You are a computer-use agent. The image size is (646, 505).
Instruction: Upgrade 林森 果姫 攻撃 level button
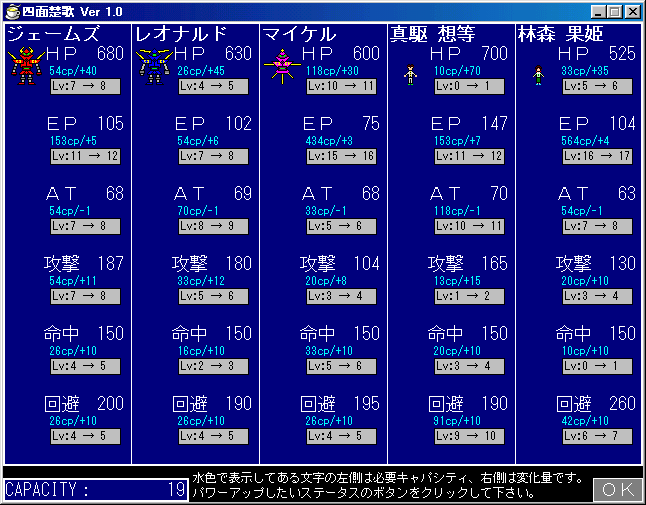pos(598,297)
